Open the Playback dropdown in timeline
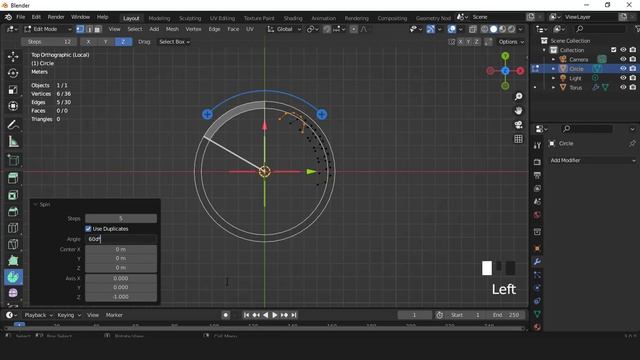Image resolution: width=640 pixels, height=360 pixels. pos(39,315)
